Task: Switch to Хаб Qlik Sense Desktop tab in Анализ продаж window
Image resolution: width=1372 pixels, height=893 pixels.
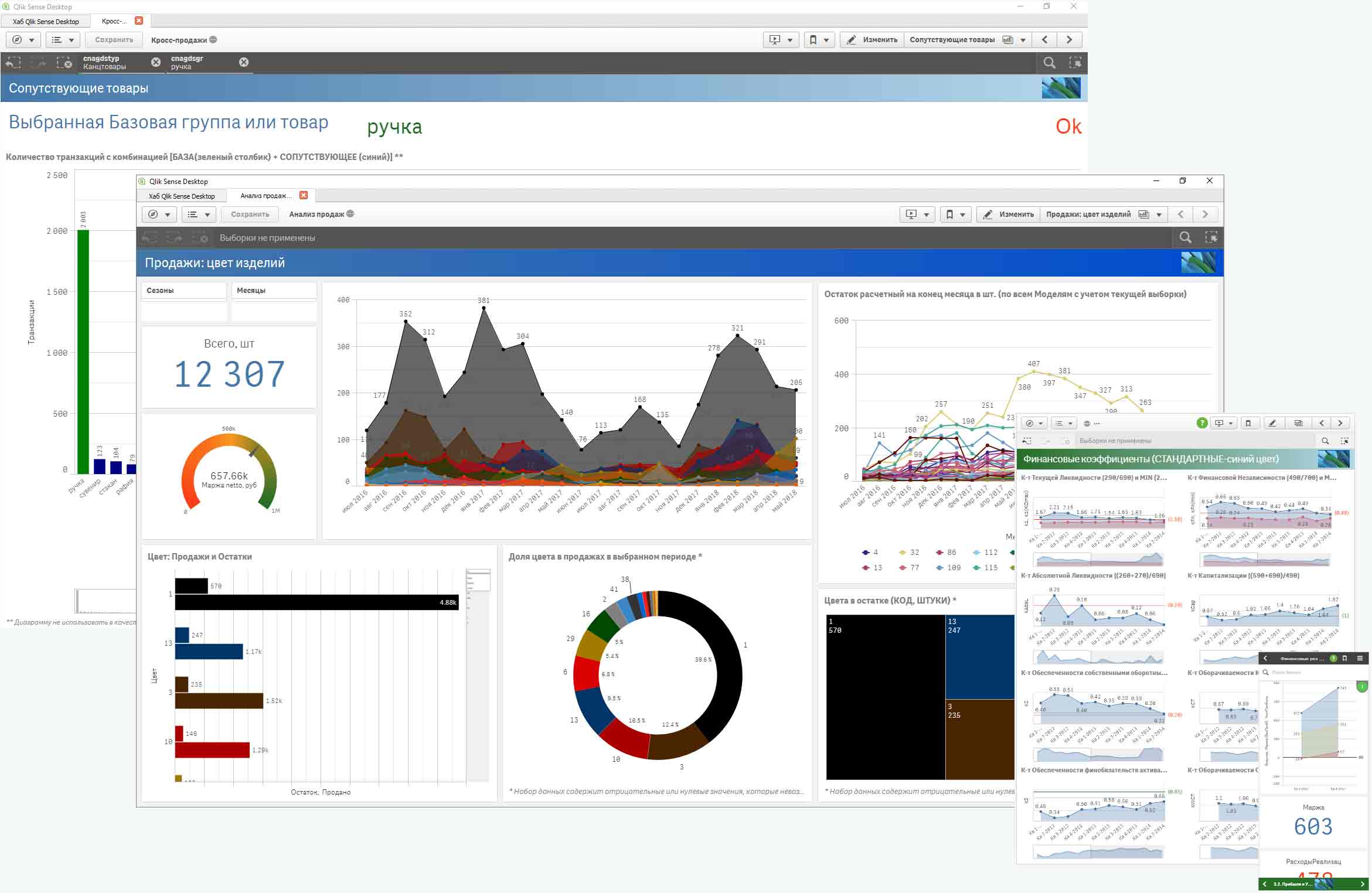Action: coord(181,196)
